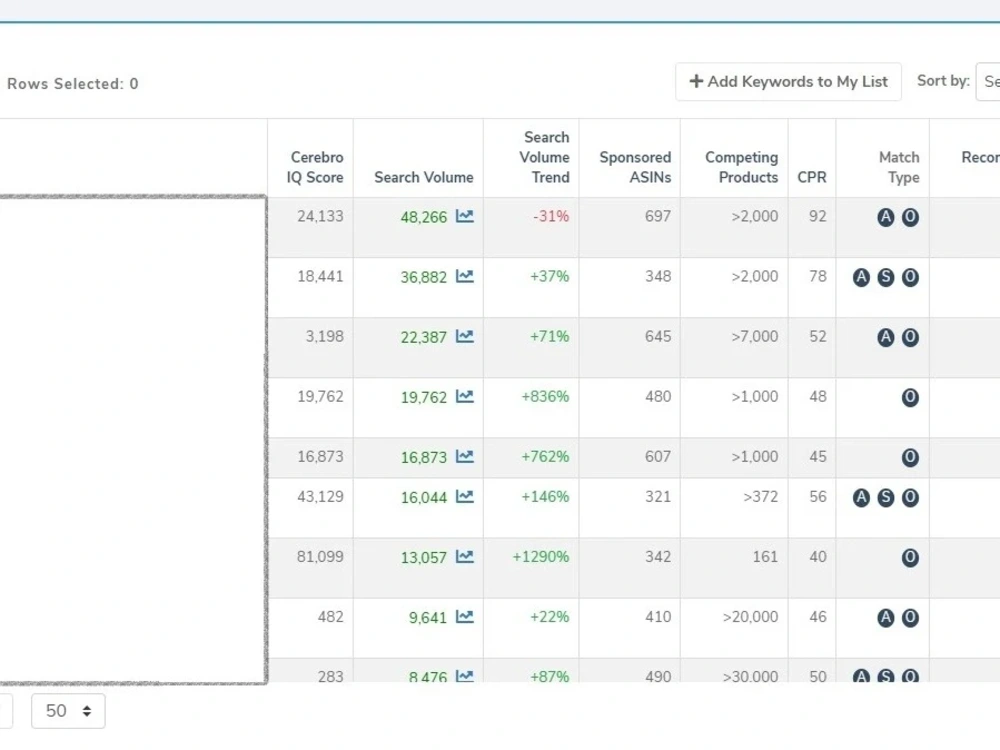This screenshot has height=750, width=1000.
Task: Sort by Cerebro IQ Score column header
Action: click(314, 167)
